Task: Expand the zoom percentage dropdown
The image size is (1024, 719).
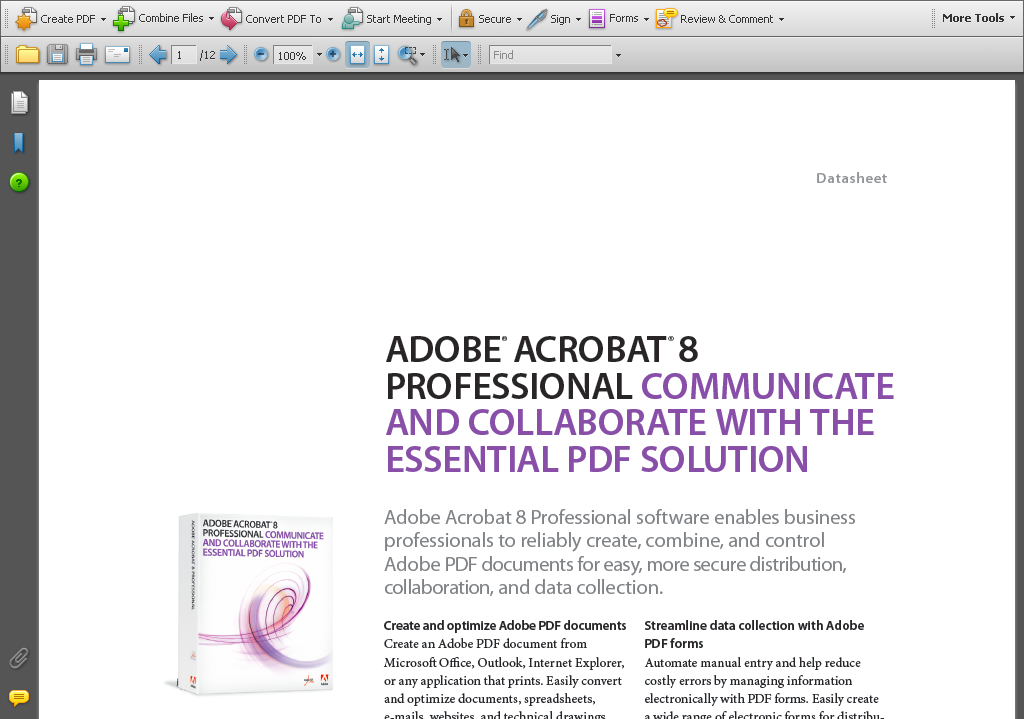Action: (319, 56)
